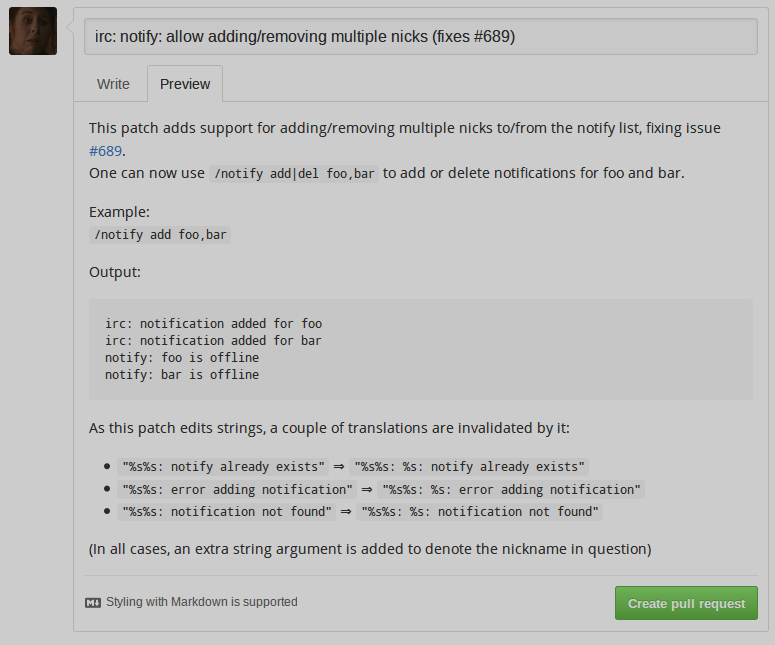
Task: Click inside the output code block
Action: 420,349
